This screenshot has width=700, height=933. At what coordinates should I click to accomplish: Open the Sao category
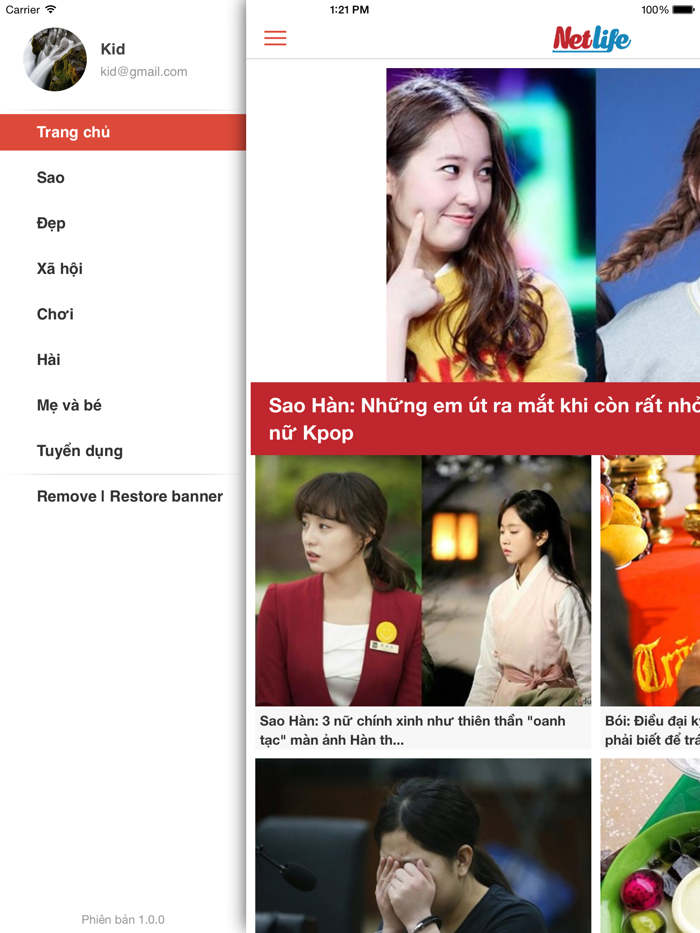pos(123,177)
